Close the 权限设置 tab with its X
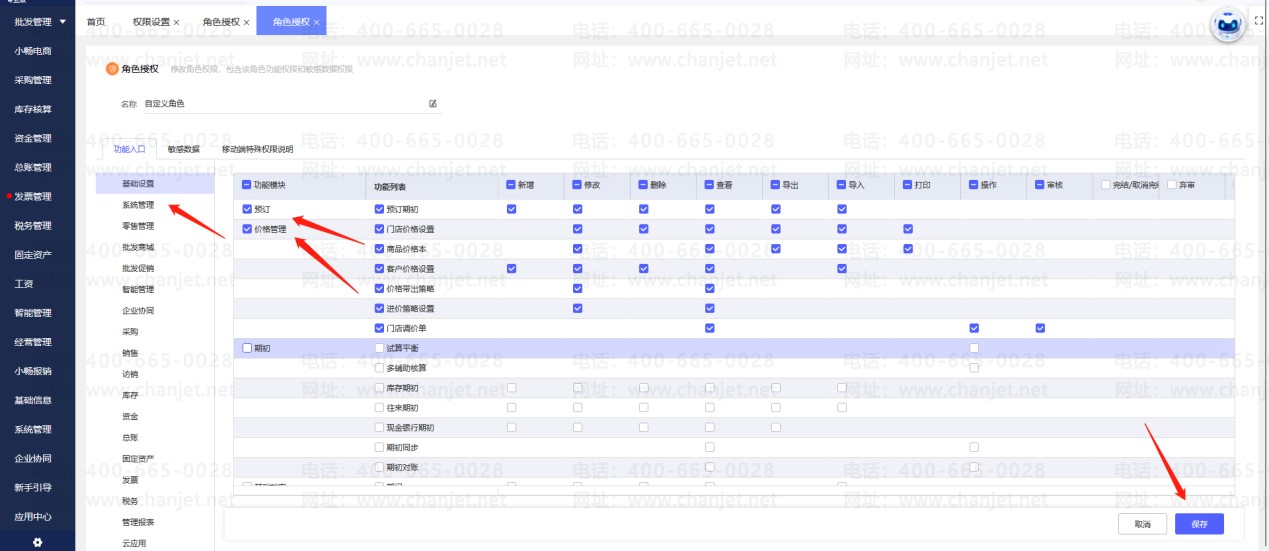 [177, 22]
